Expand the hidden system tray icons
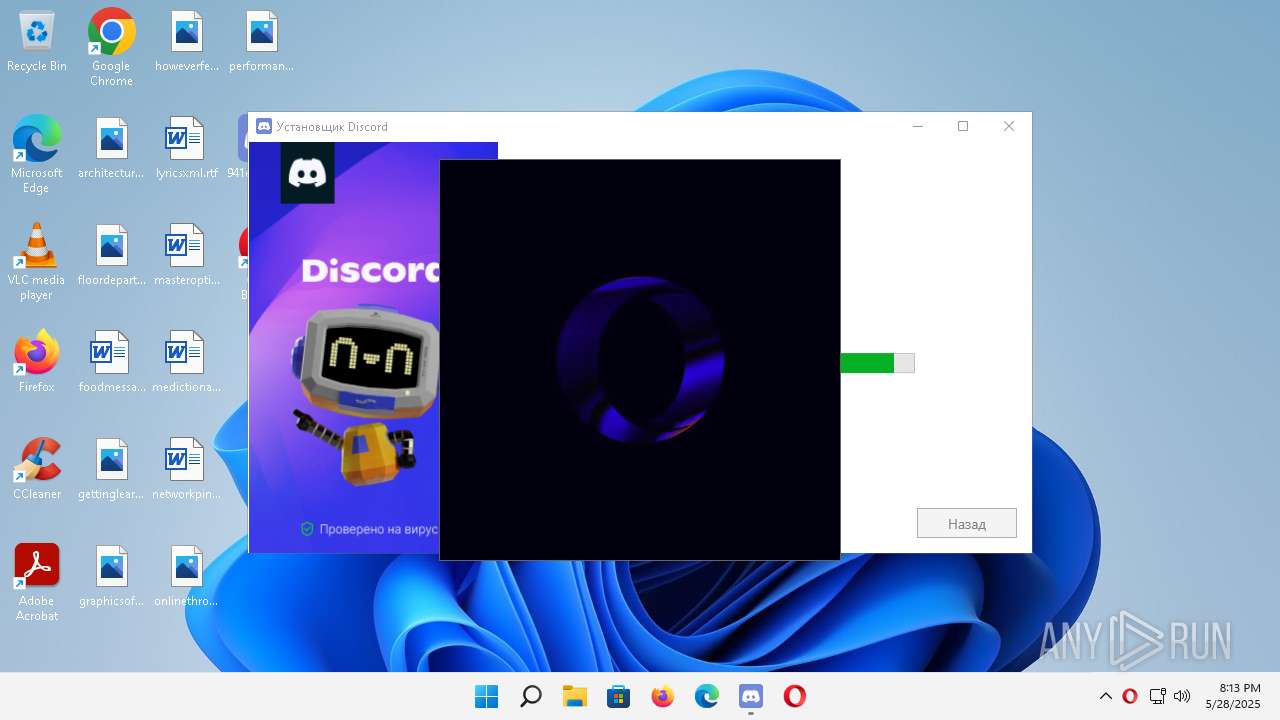Viewport: 1280px width, 720px height. (x=1105, y=696)
